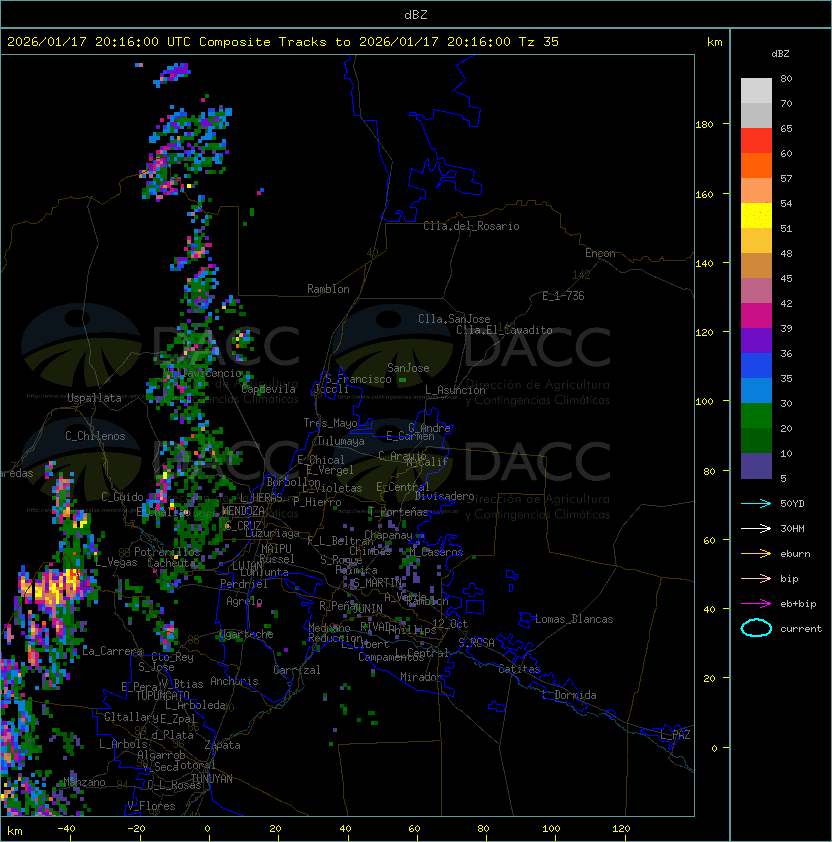Pick the light gray swatch at legend top
The height and width of the screenshot is (842, 832).
point(756,90)
